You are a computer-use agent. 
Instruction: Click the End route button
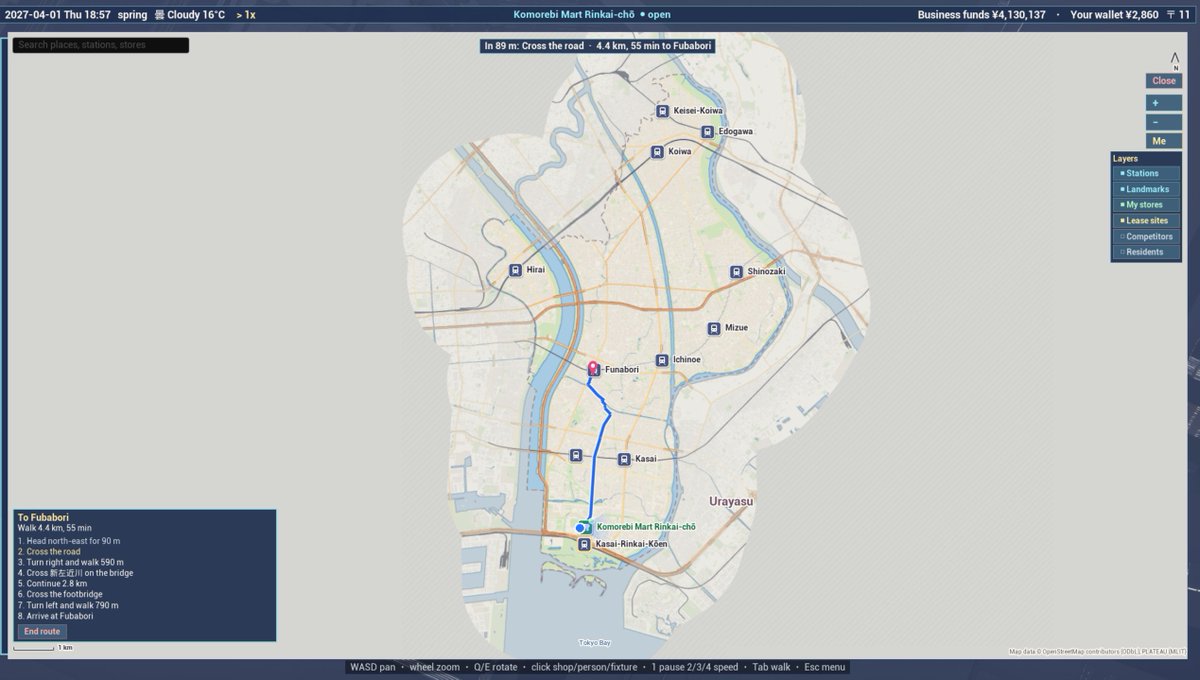click(42, 632)
